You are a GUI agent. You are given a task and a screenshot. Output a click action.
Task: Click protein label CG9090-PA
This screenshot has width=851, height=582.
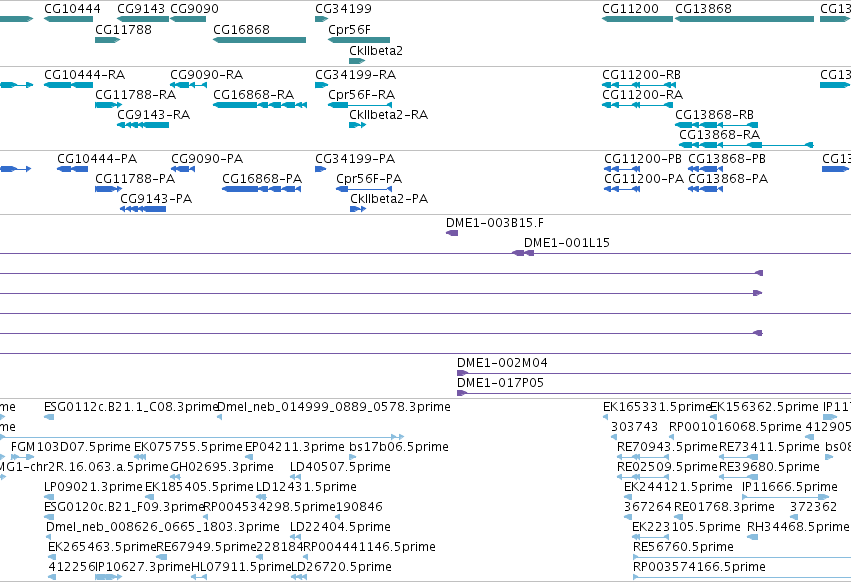(207, 159)
